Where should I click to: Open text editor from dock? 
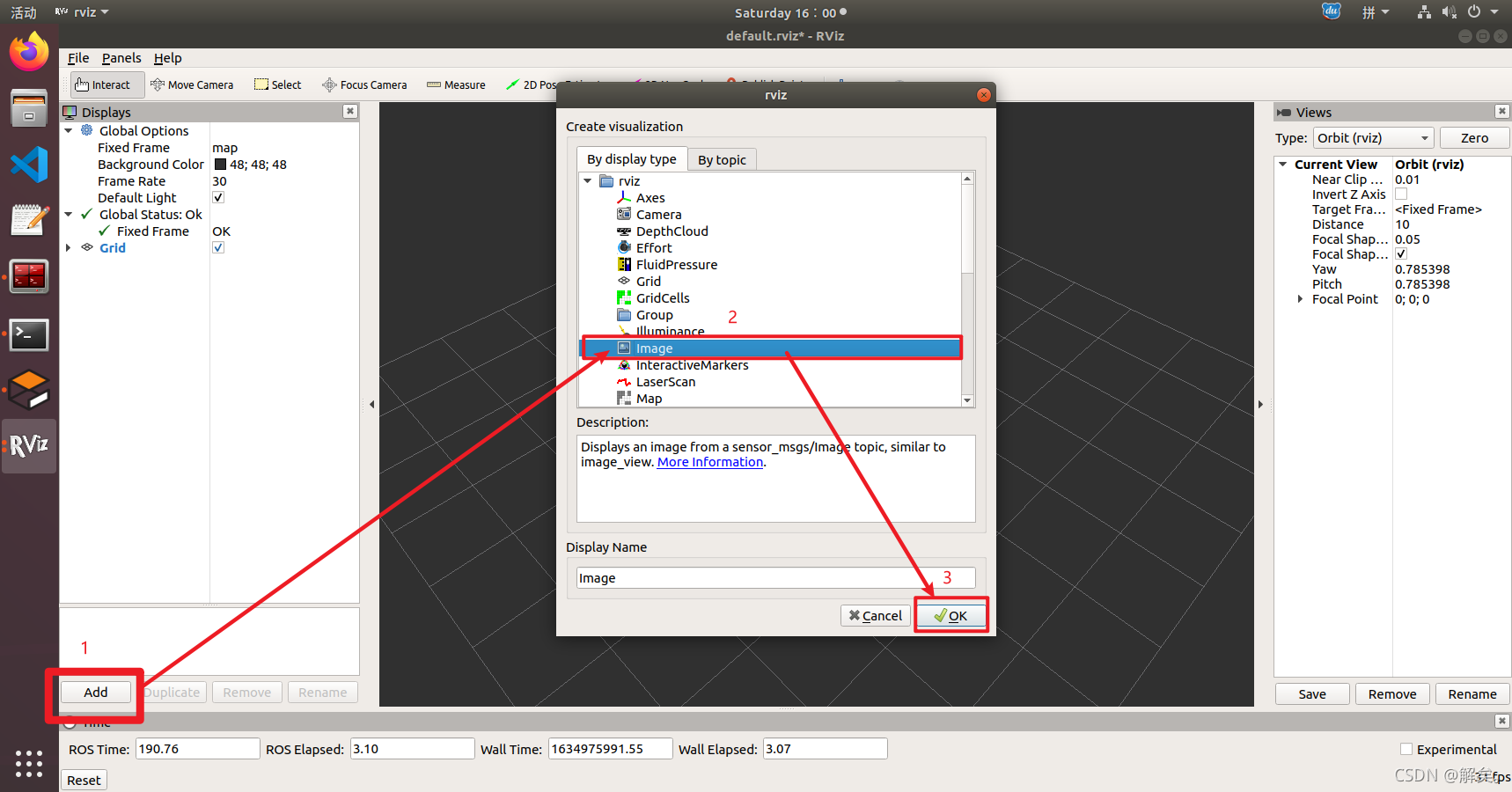point(29,220)
